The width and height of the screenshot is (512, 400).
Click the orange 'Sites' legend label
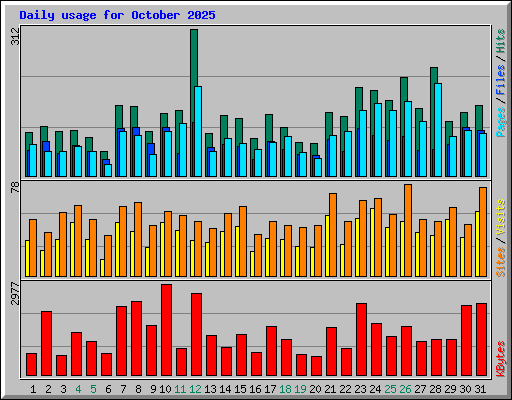coord(501,262)
